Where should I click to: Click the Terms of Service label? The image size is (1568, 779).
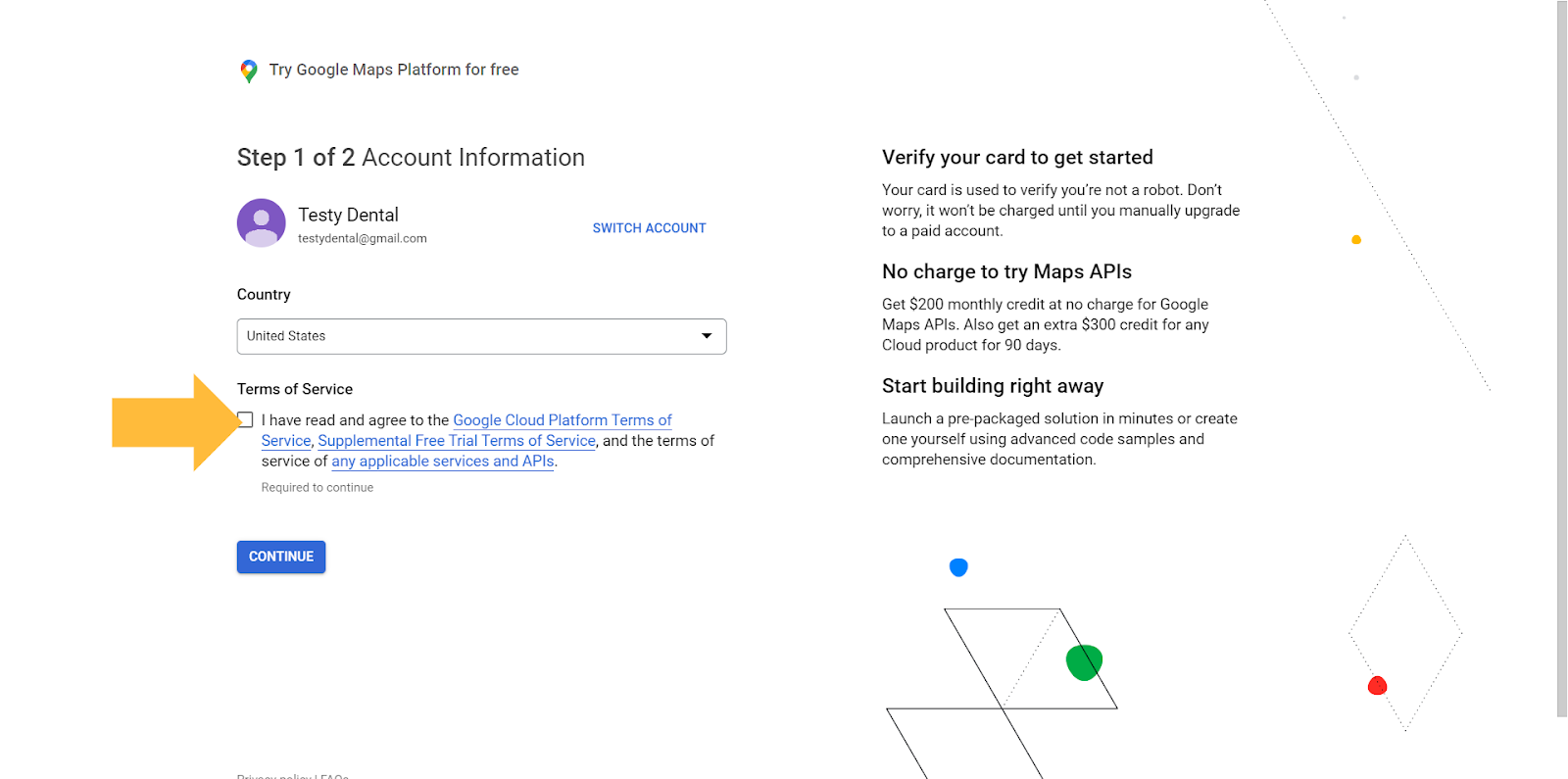point(295,389)
